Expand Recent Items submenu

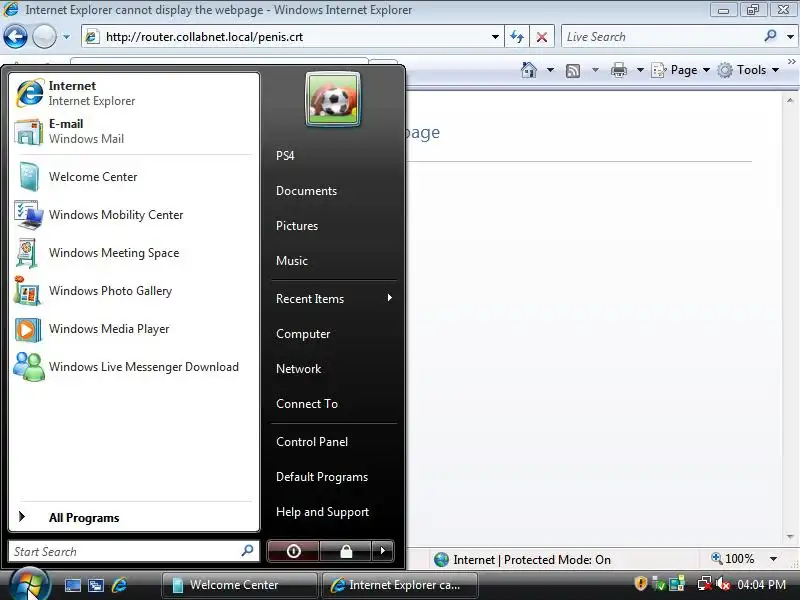point(334,298)
